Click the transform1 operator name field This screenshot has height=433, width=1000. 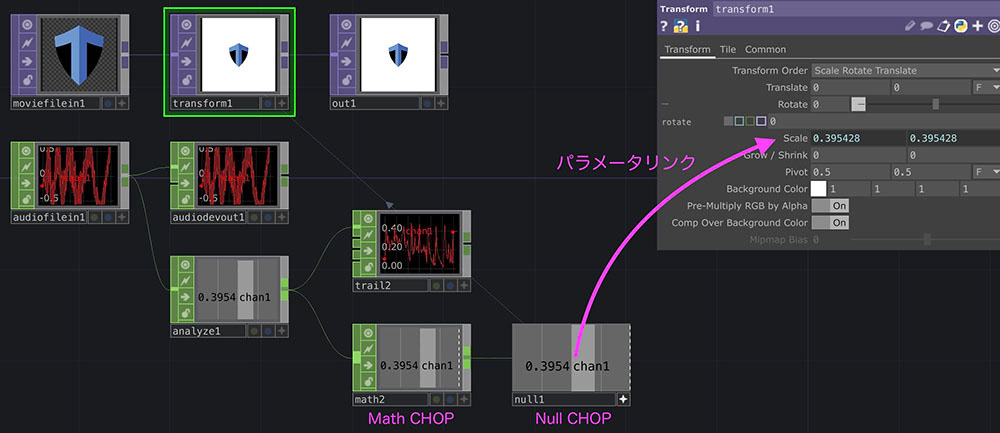(x=856, y=9)
